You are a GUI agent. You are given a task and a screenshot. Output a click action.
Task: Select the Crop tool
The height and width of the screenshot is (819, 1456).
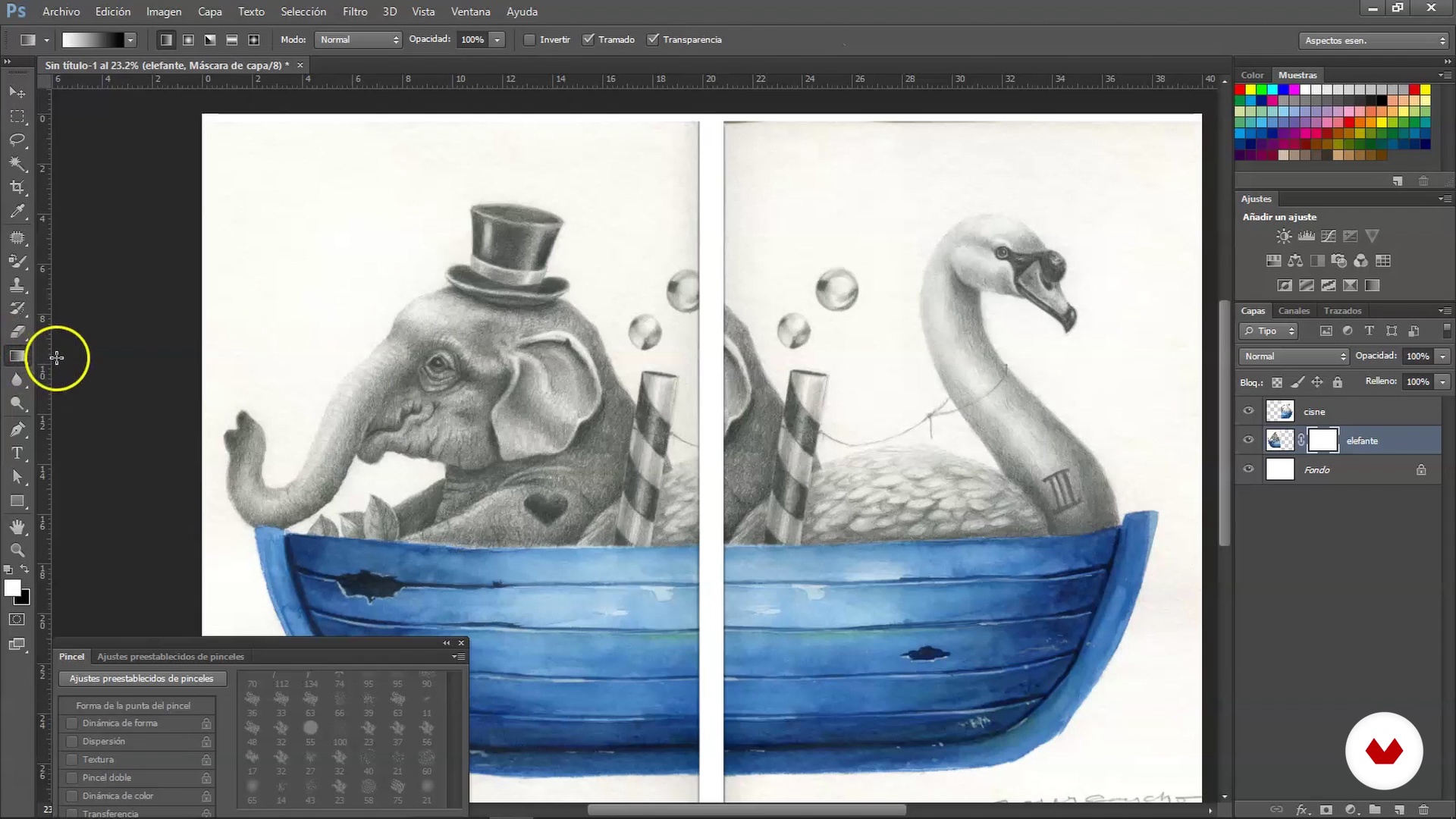[17, 187]
